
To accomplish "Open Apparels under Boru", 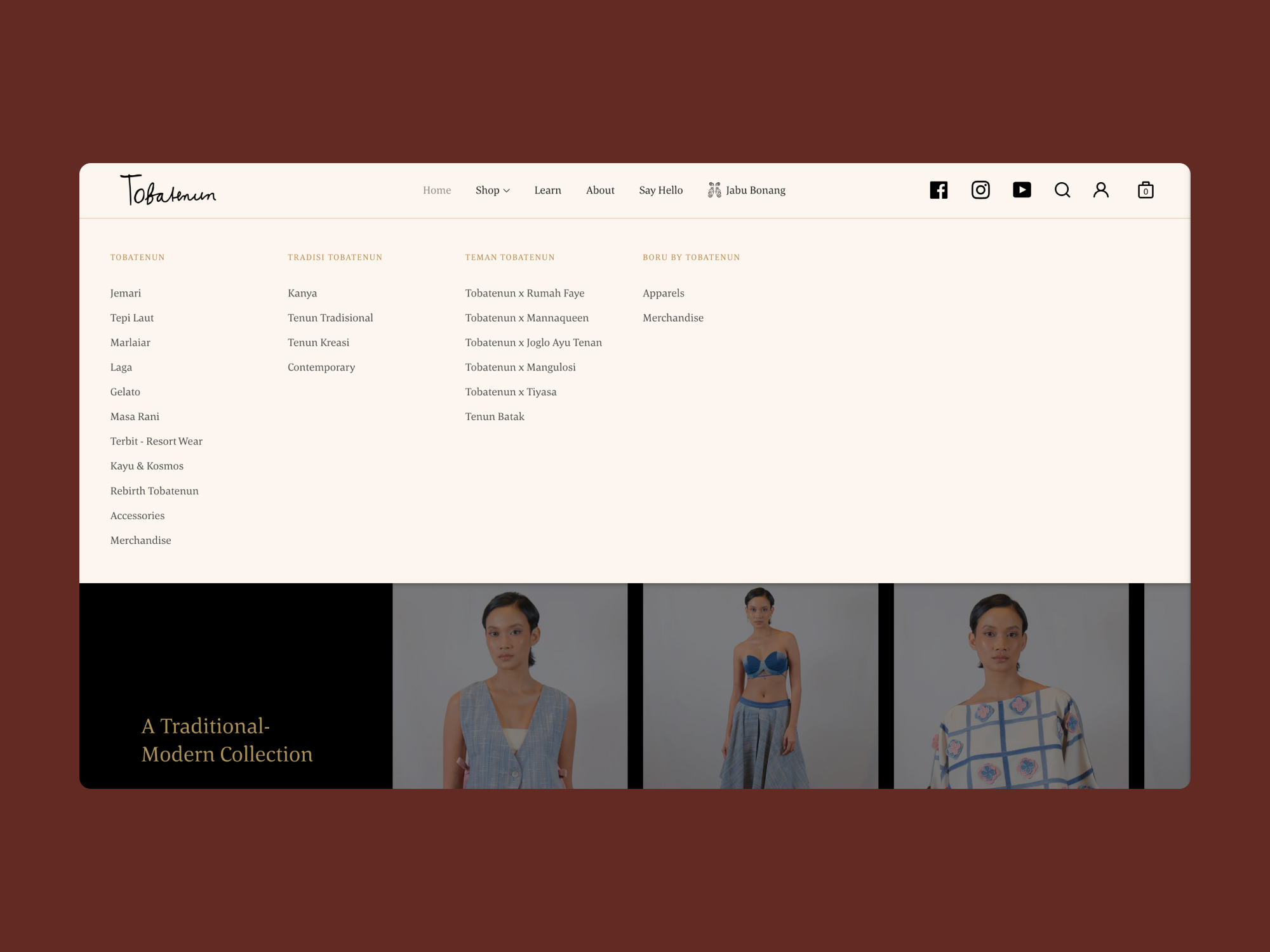I will 664,293.
